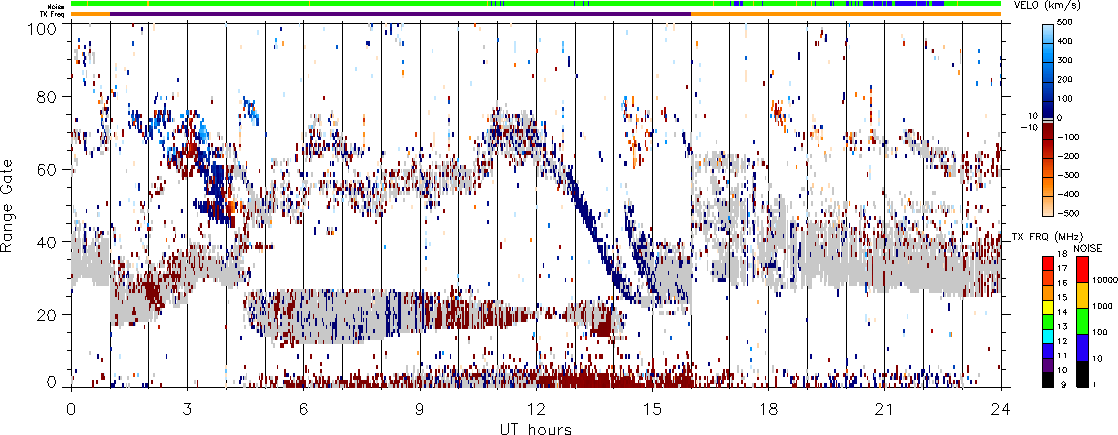Click the NOISE level color bar

click(1082, 322)
